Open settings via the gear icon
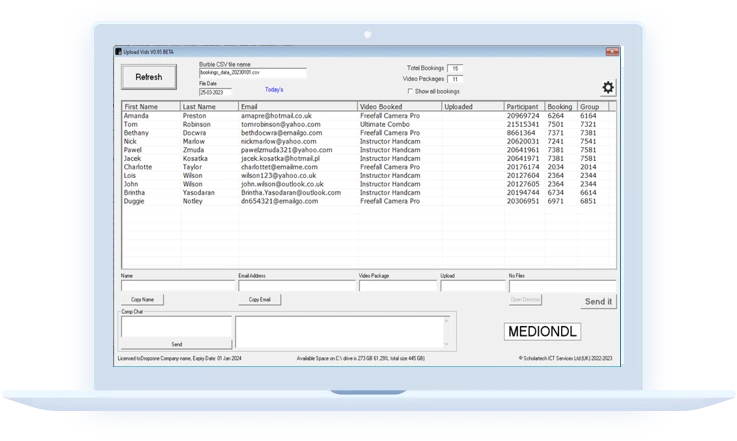 [x=608, y=87]
